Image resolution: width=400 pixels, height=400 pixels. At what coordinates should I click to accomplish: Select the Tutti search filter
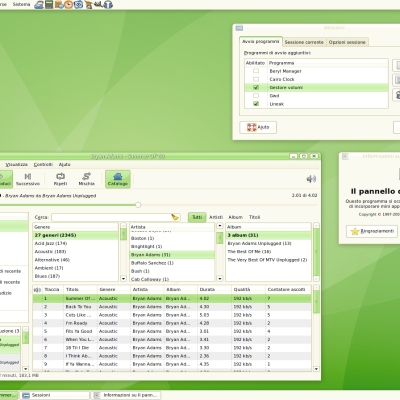tap(197, 217)
